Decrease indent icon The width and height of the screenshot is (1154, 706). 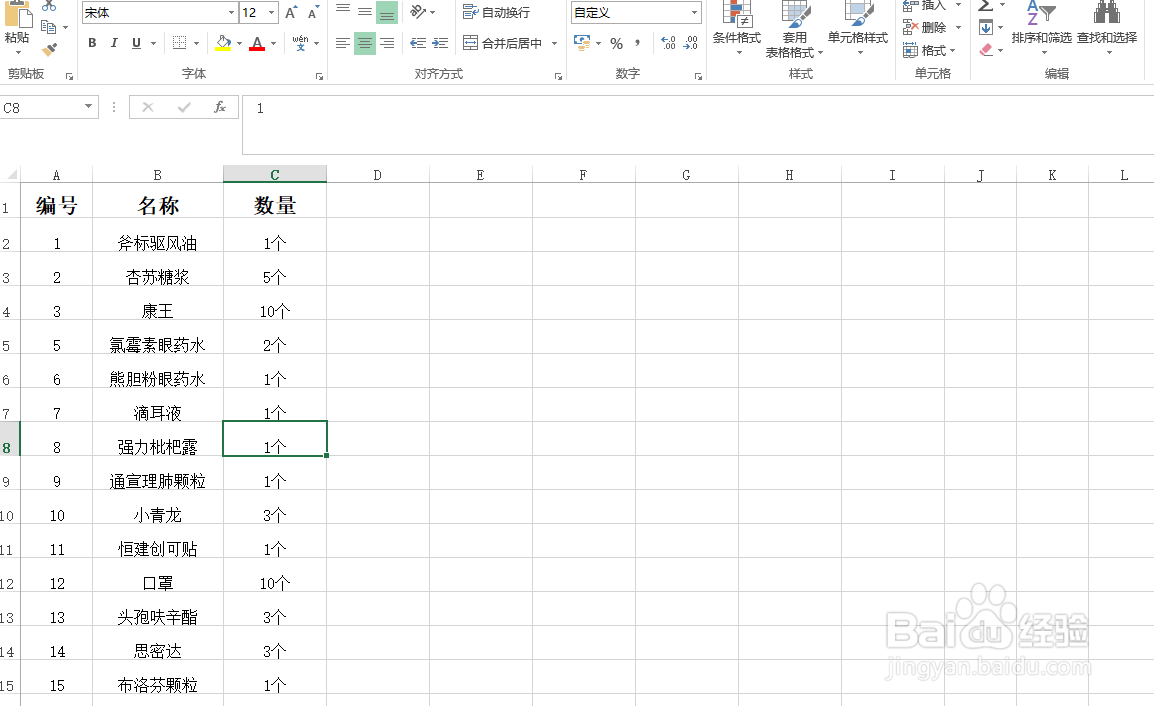(x=418, y=43)
